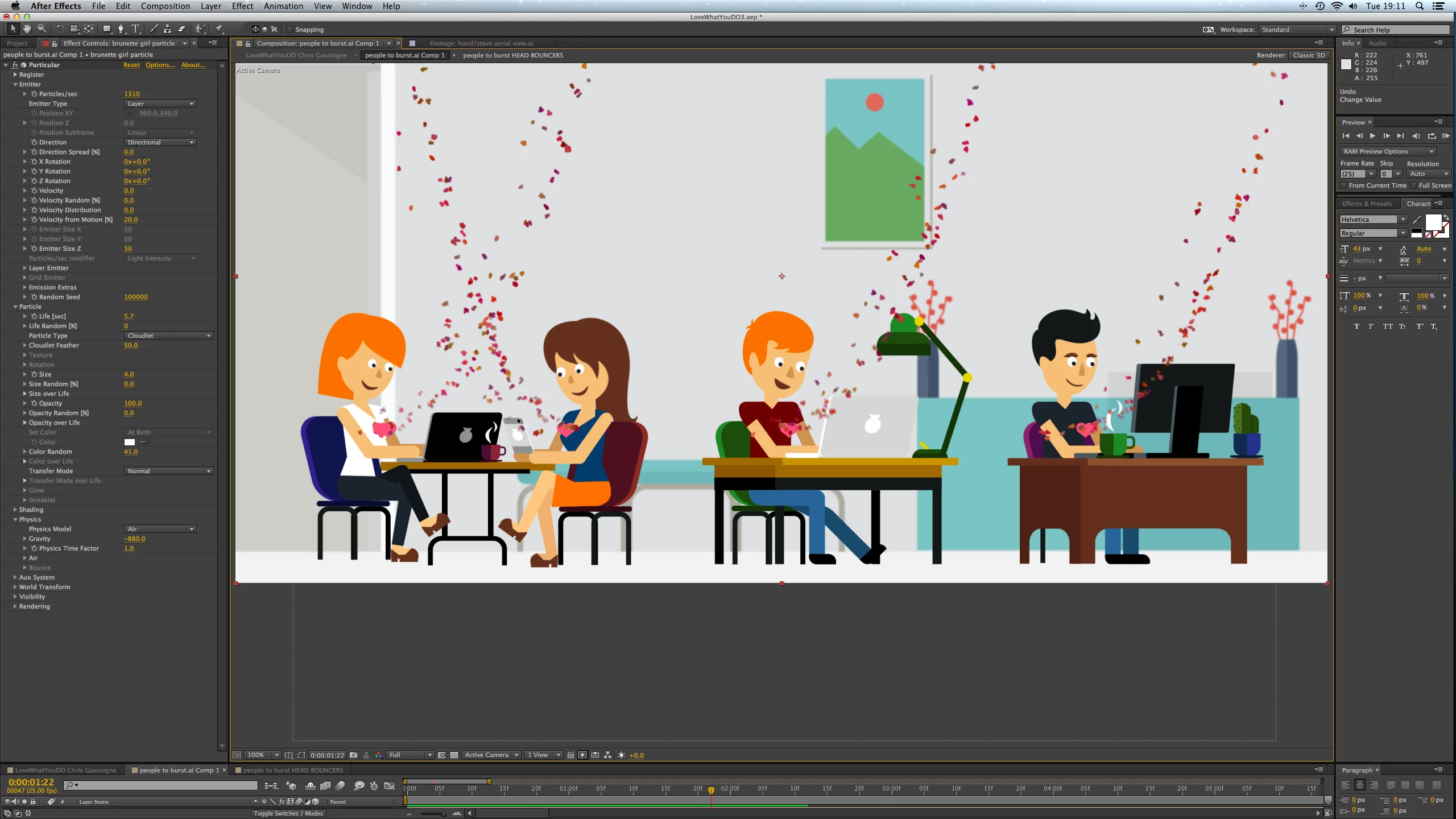Select the Eraser tool
The width and height of the screenshot is (1456, 819).
[x=182, y=29]
